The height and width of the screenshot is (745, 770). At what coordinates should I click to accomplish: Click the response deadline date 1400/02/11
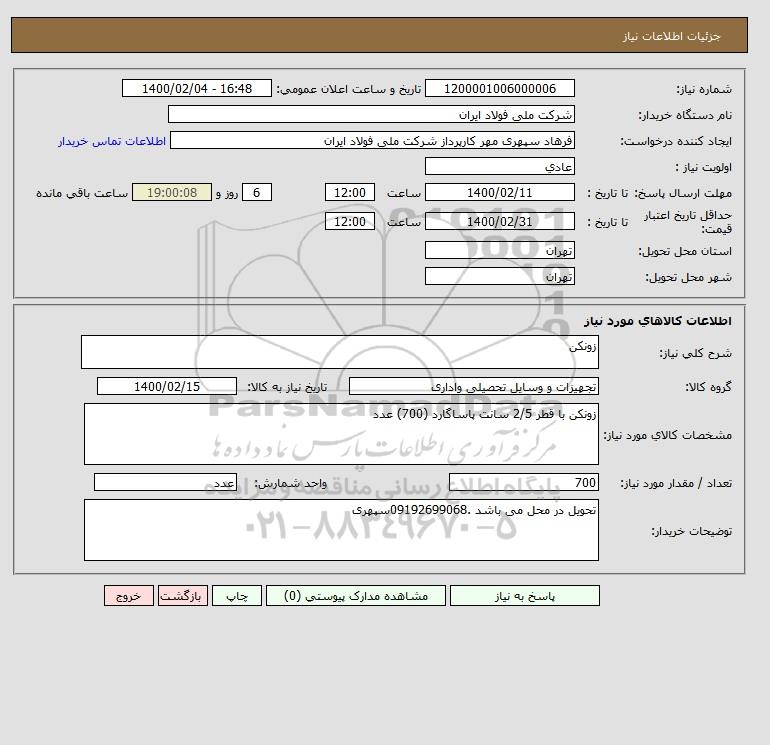[499, 193]
